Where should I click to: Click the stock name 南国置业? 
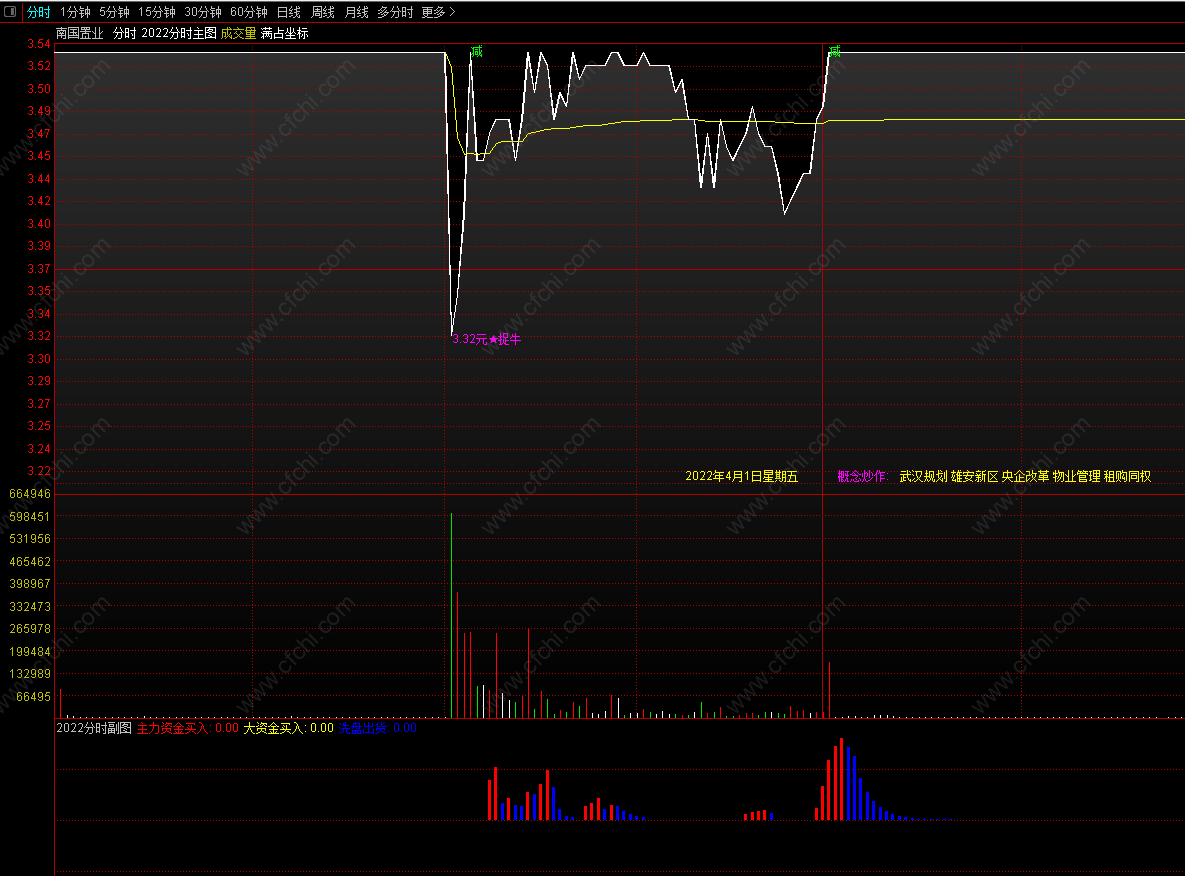tap(79, 33)
